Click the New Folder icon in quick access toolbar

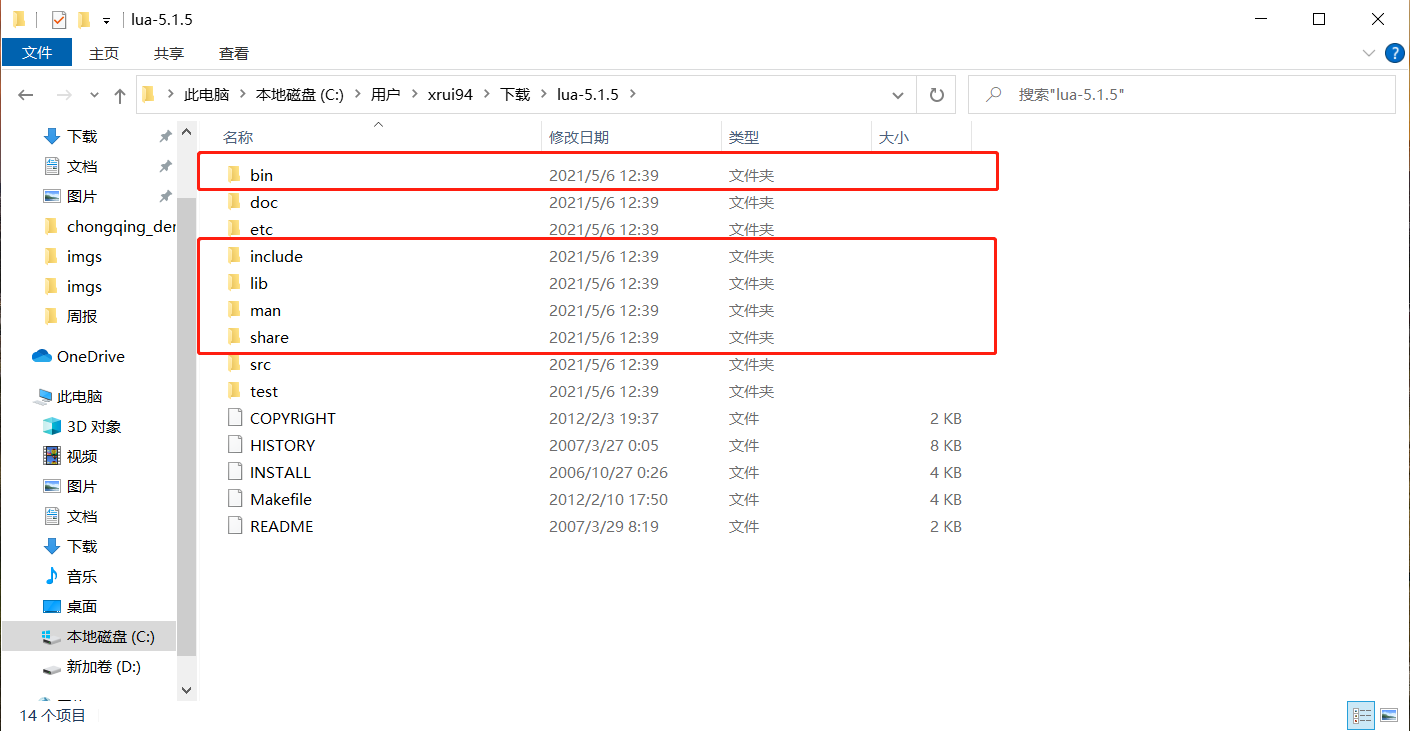85,18
